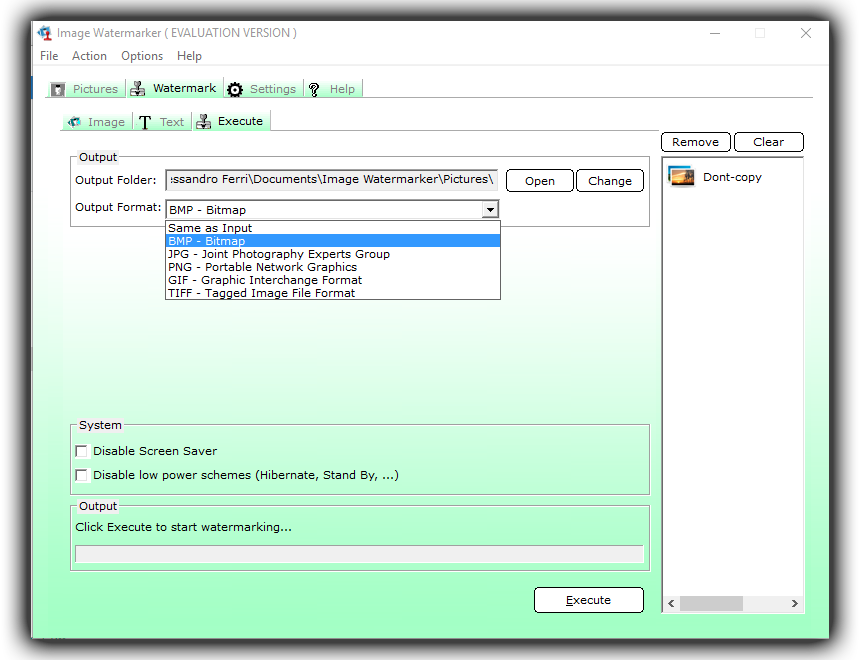Click the Settings gear icon
The width and height of the screenshot is (860, 660).
[235, 89]
